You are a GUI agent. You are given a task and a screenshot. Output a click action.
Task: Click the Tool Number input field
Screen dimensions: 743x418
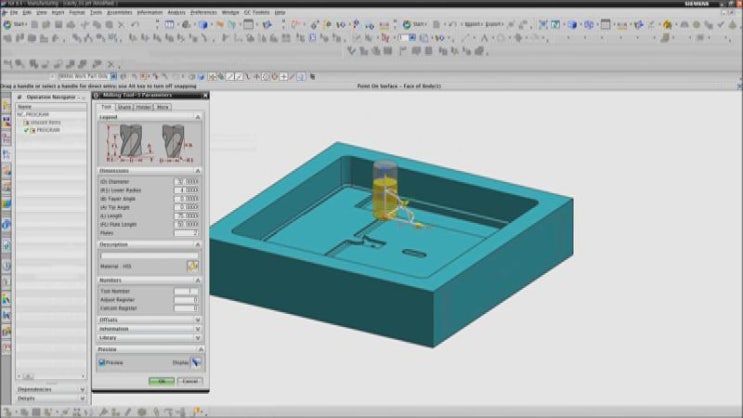coord(186,291)
